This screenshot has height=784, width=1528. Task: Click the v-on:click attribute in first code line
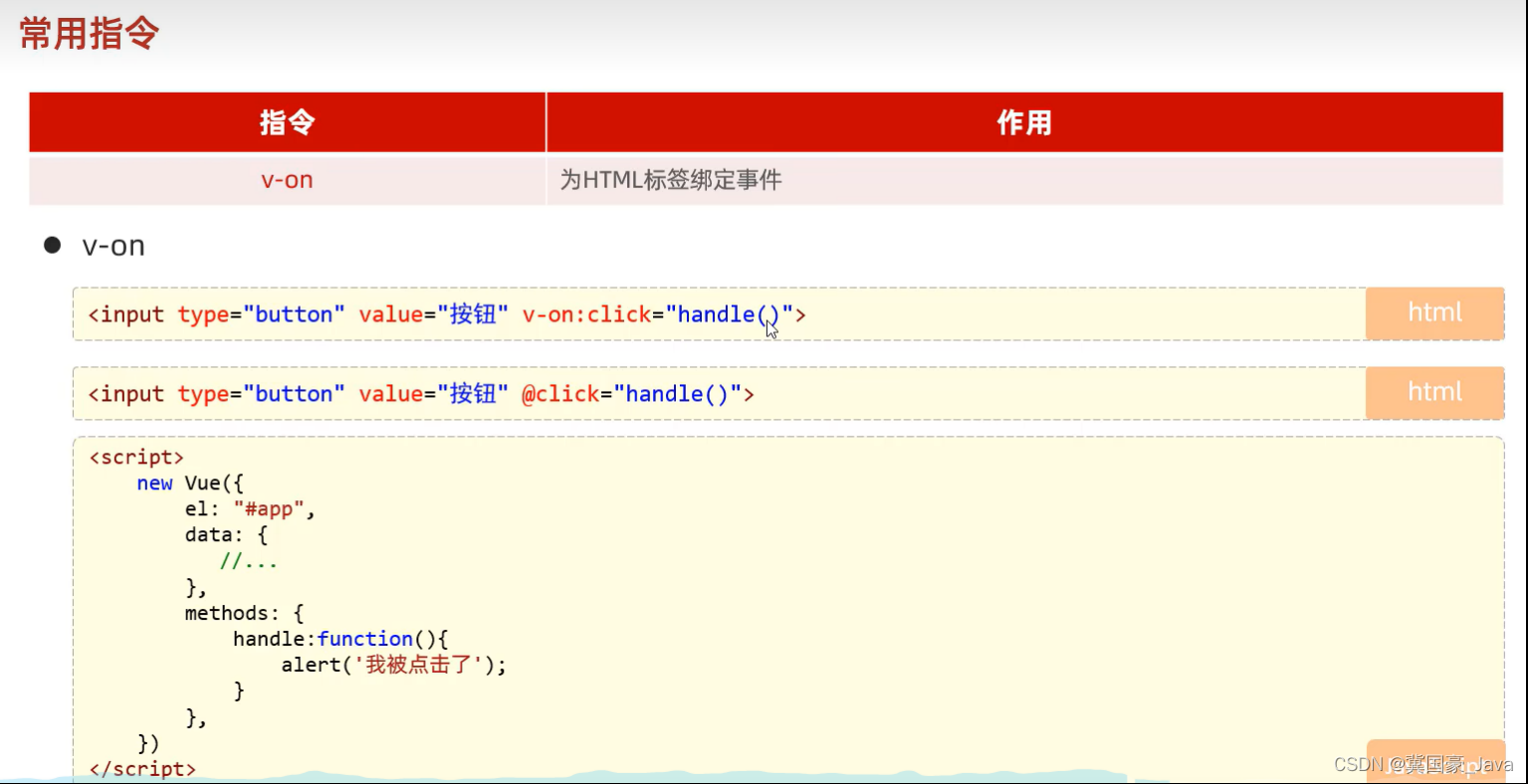click(586, 314)
